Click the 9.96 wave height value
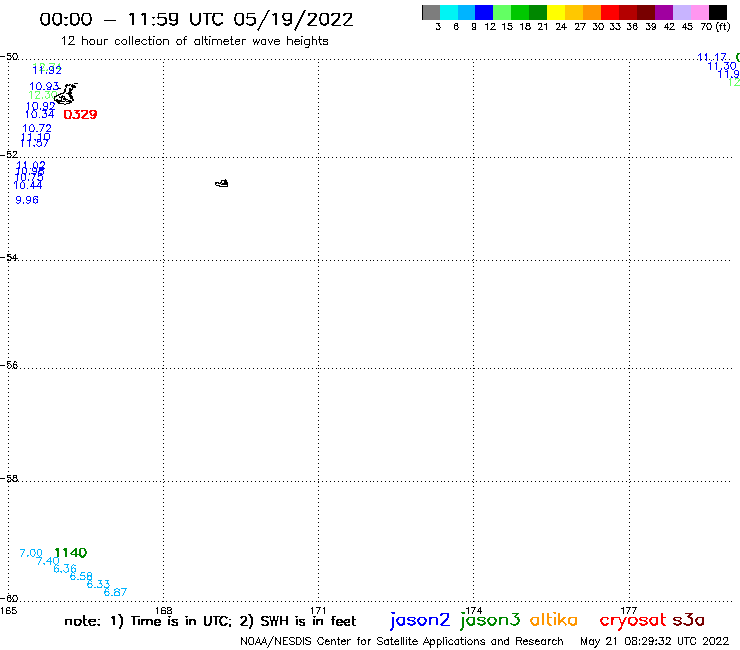740x650 pixels. [27, 200]
